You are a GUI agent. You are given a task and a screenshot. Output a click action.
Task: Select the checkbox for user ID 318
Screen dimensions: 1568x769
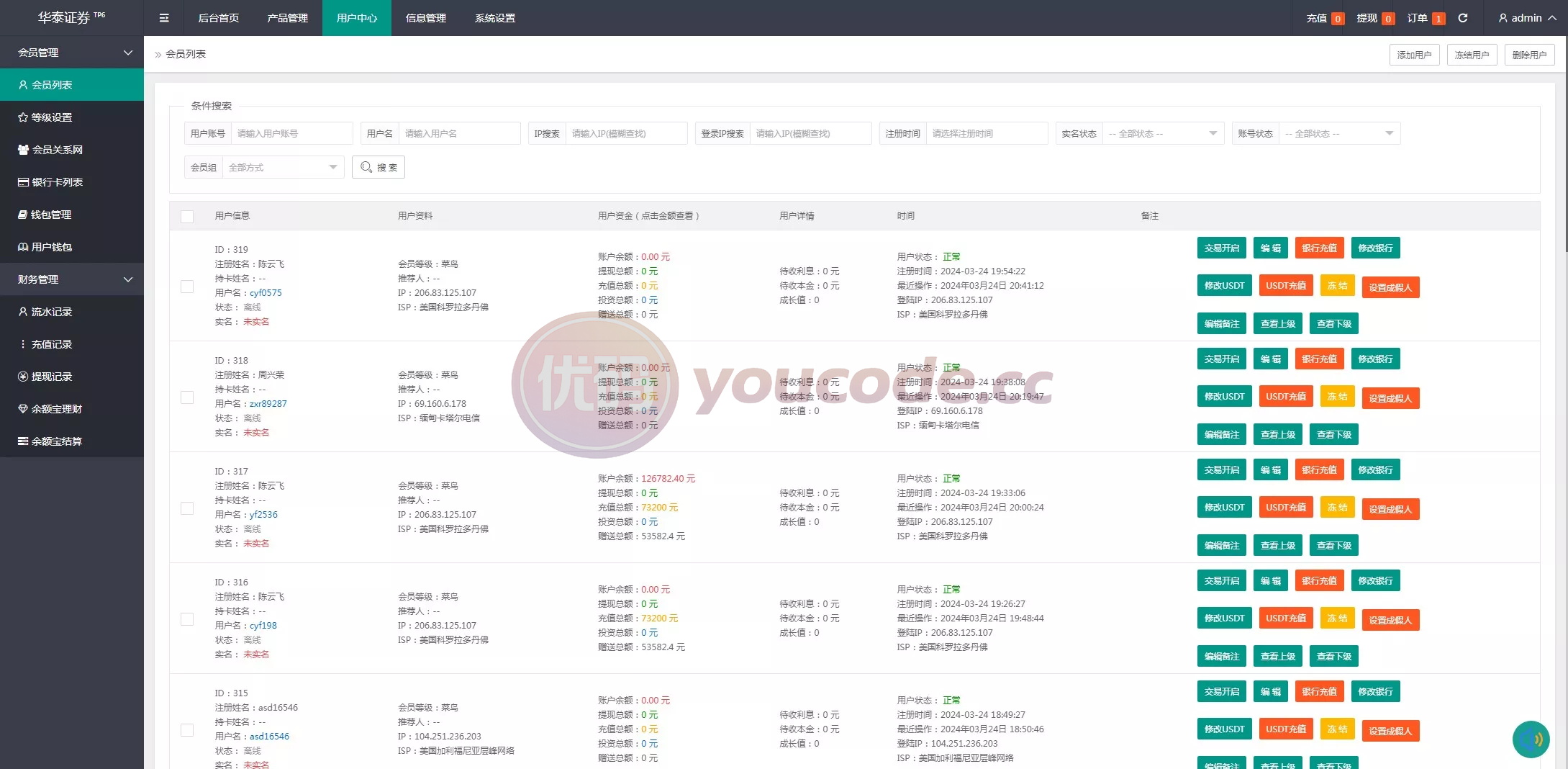(187, 397)
